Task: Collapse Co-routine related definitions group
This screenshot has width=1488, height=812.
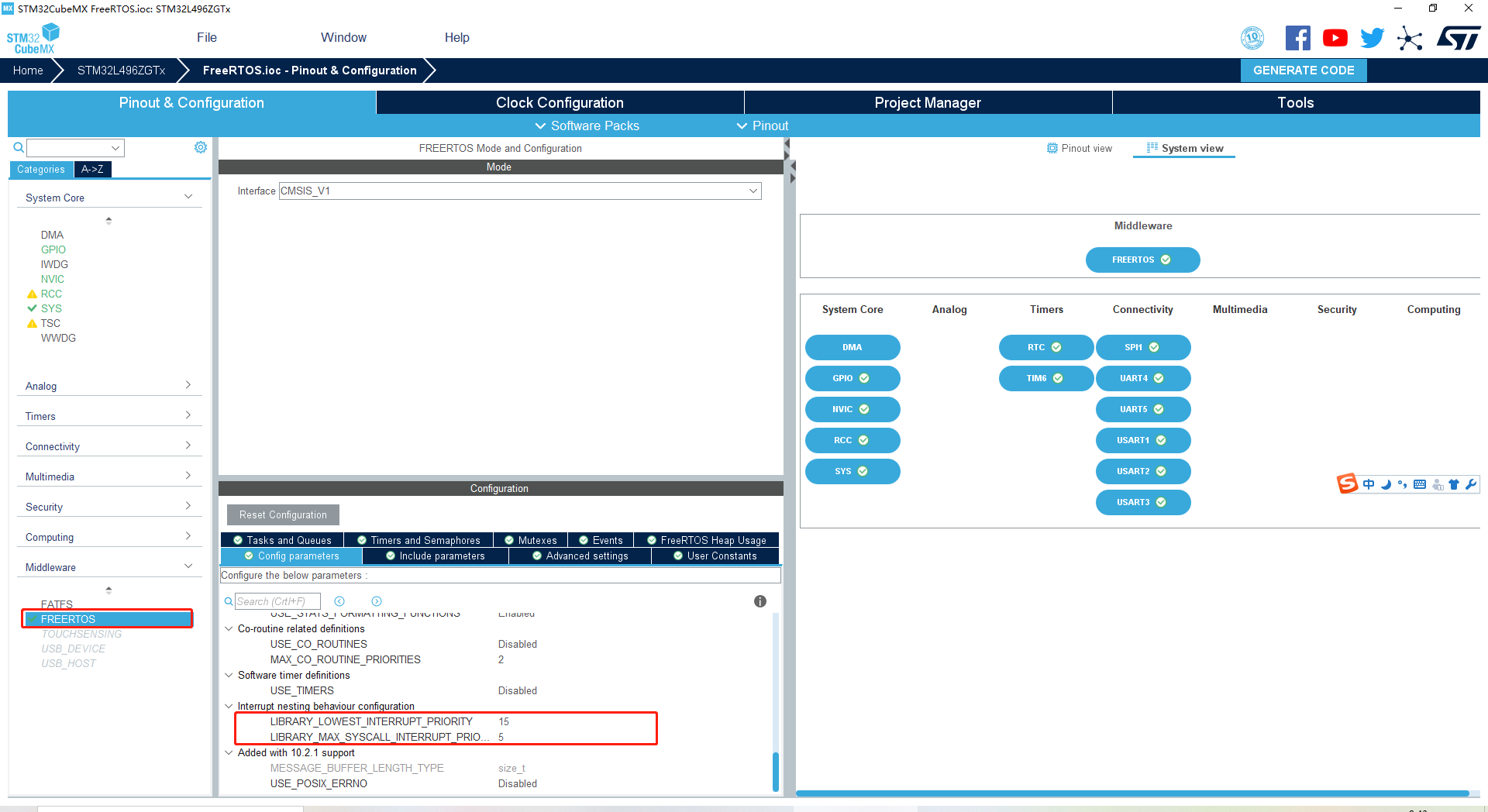Action: (x=229, y=628)
